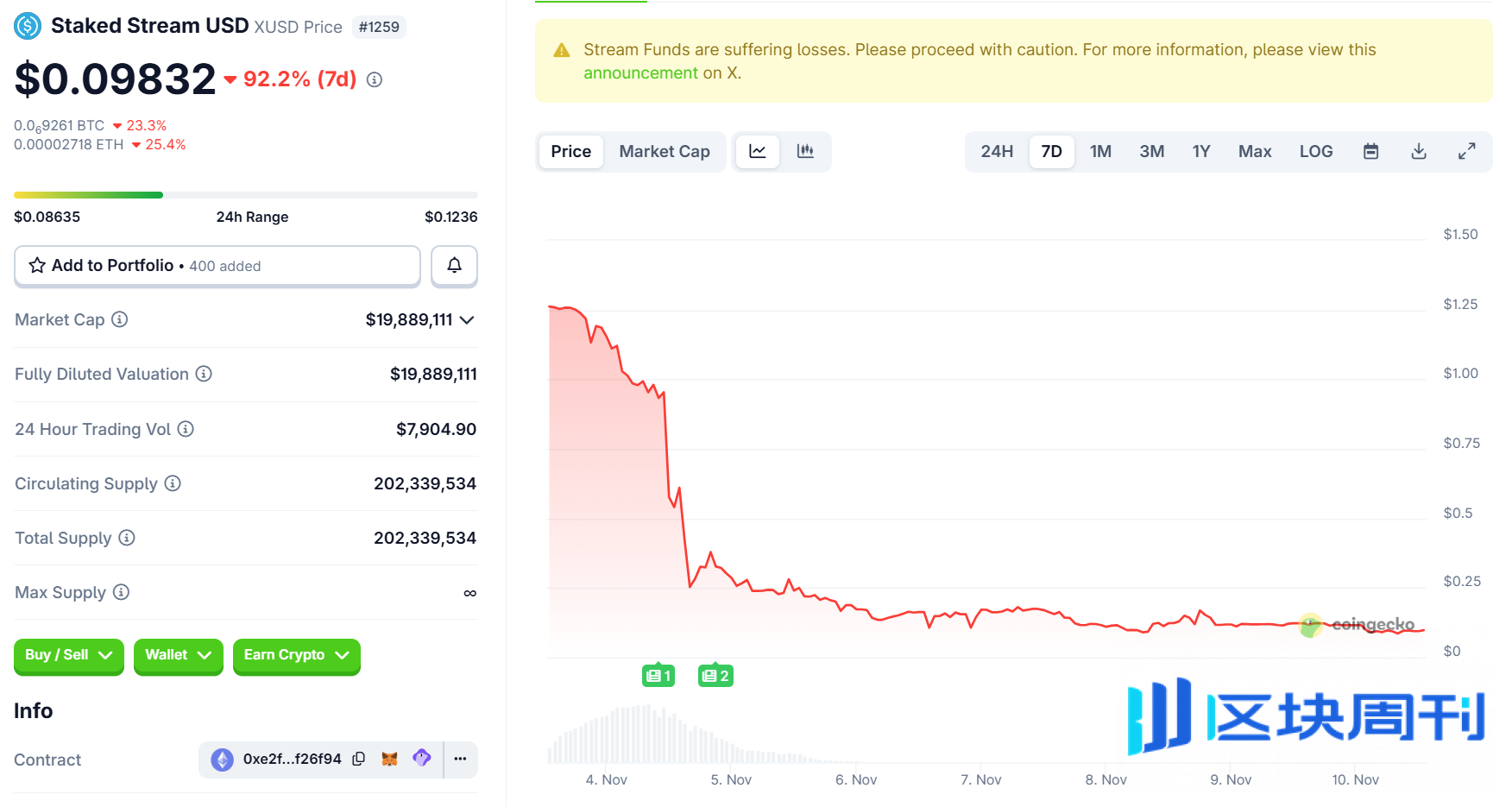
Task: Set a price alert with the bell icon
Action: tap(454, 266)
